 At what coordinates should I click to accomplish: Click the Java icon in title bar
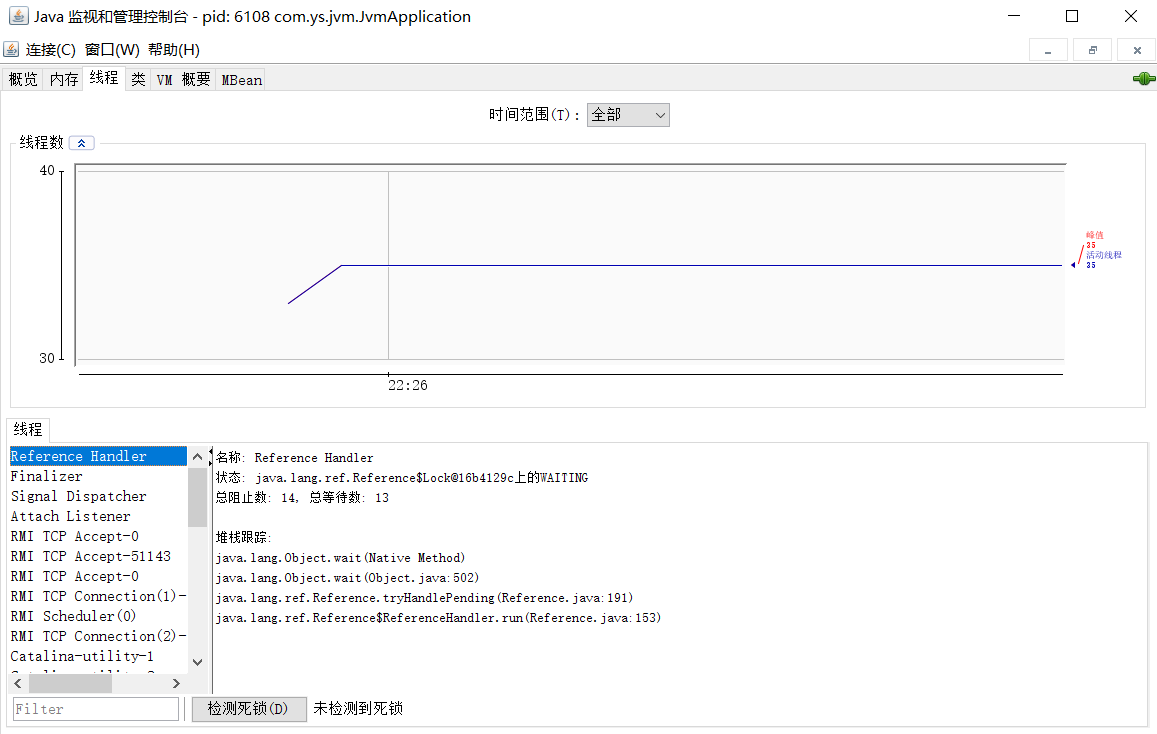coord(18,15)
